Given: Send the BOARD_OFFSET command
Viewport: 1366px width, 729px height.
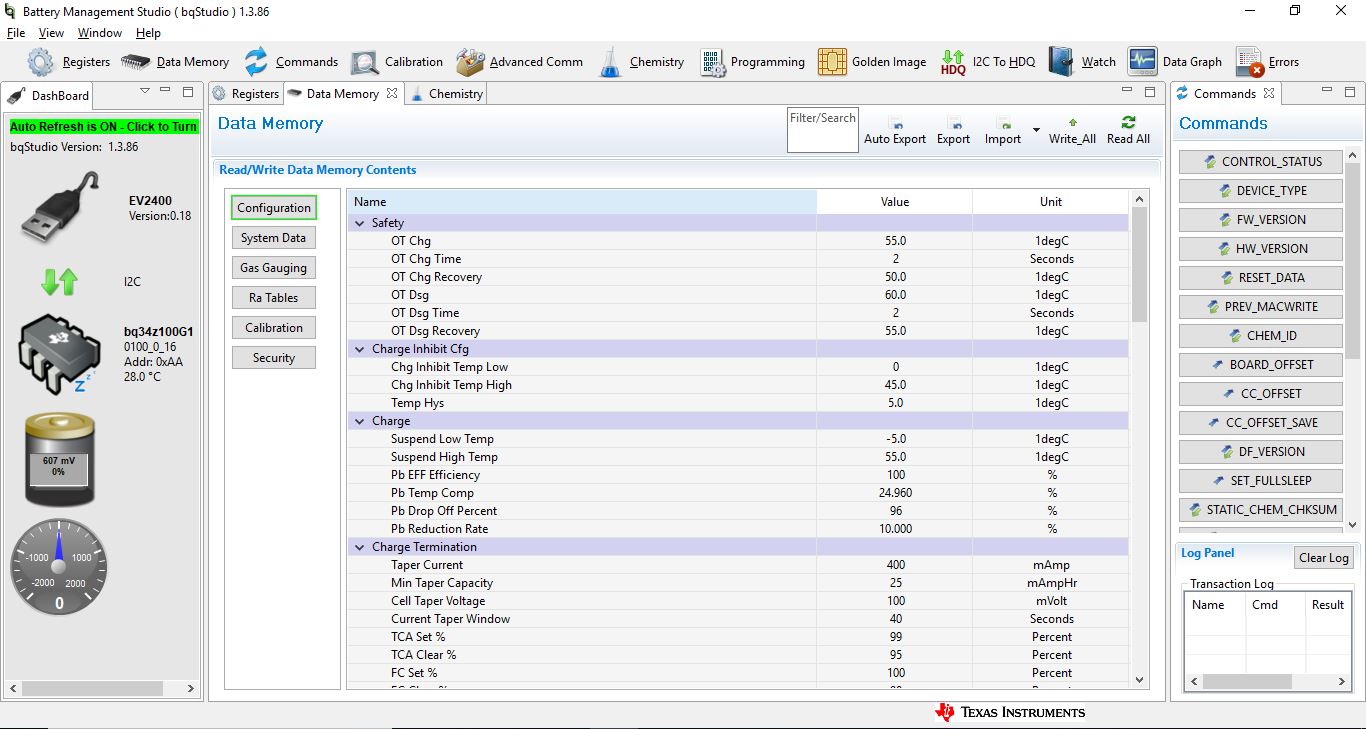Looking at the screenshot, I should click(1260, 365).
